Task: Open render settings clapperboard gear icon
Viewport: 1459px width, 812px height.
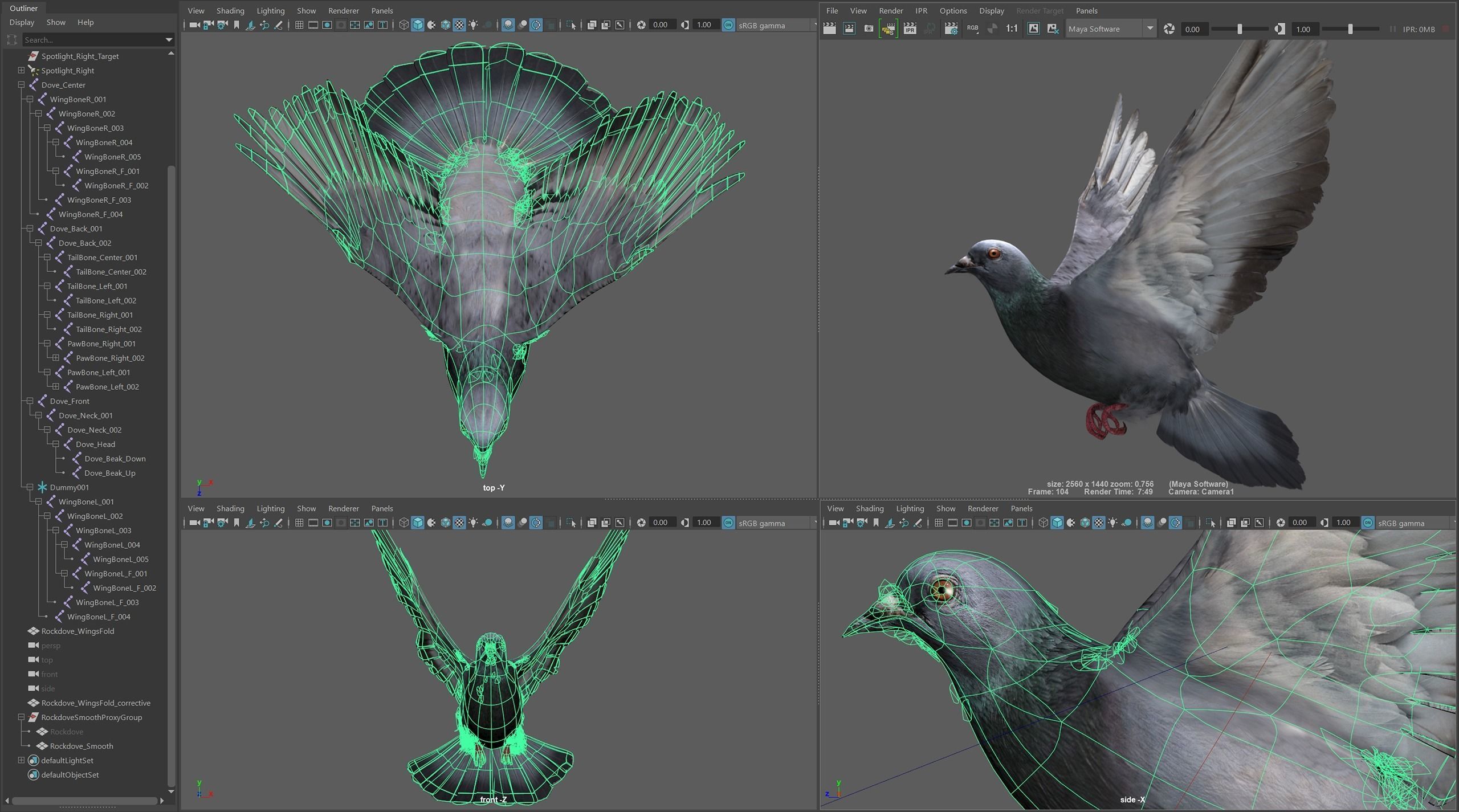Action: tap(951, 28)
